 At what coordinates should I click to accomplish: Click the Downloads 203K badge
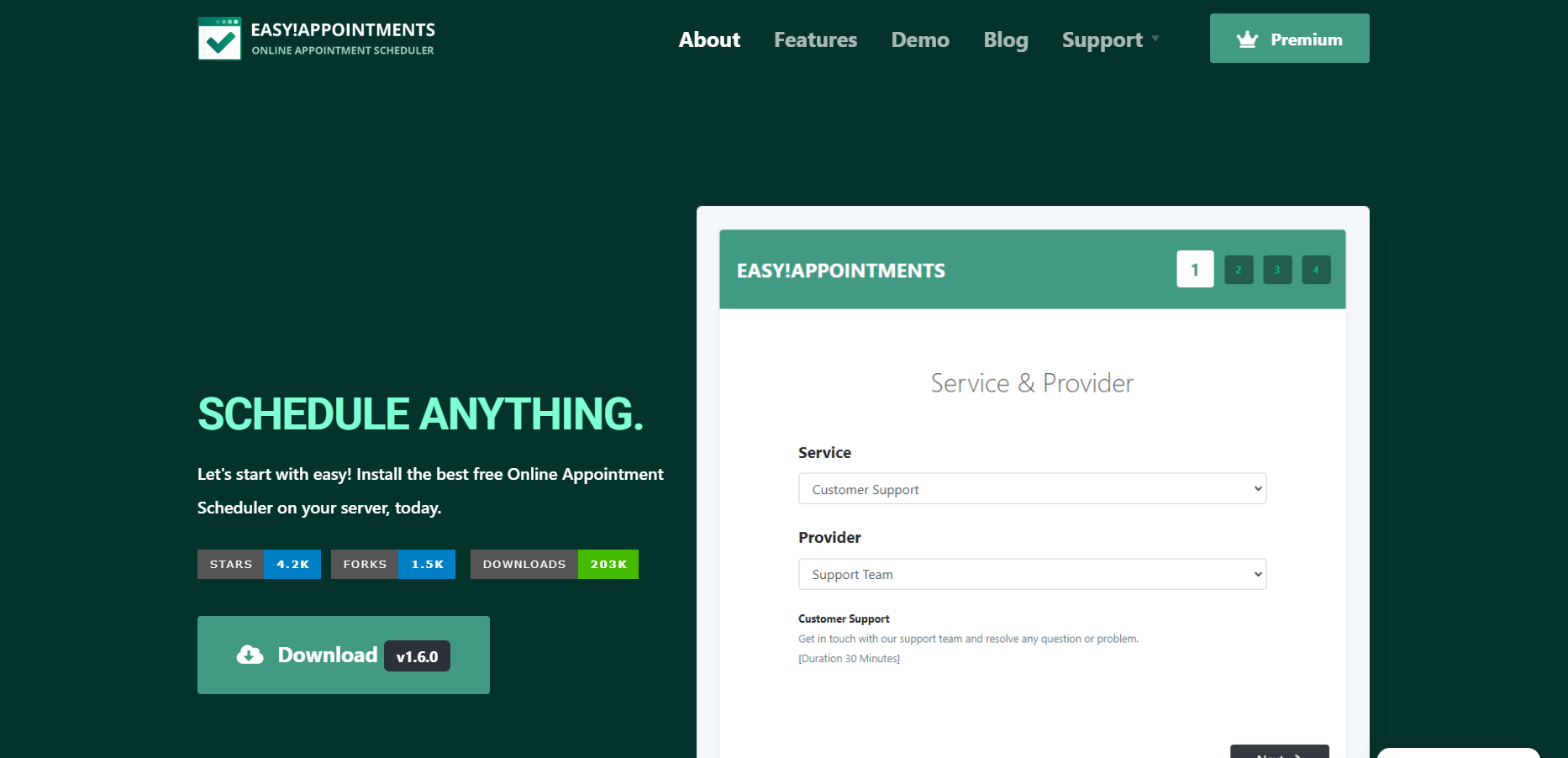tap(555, 565)
